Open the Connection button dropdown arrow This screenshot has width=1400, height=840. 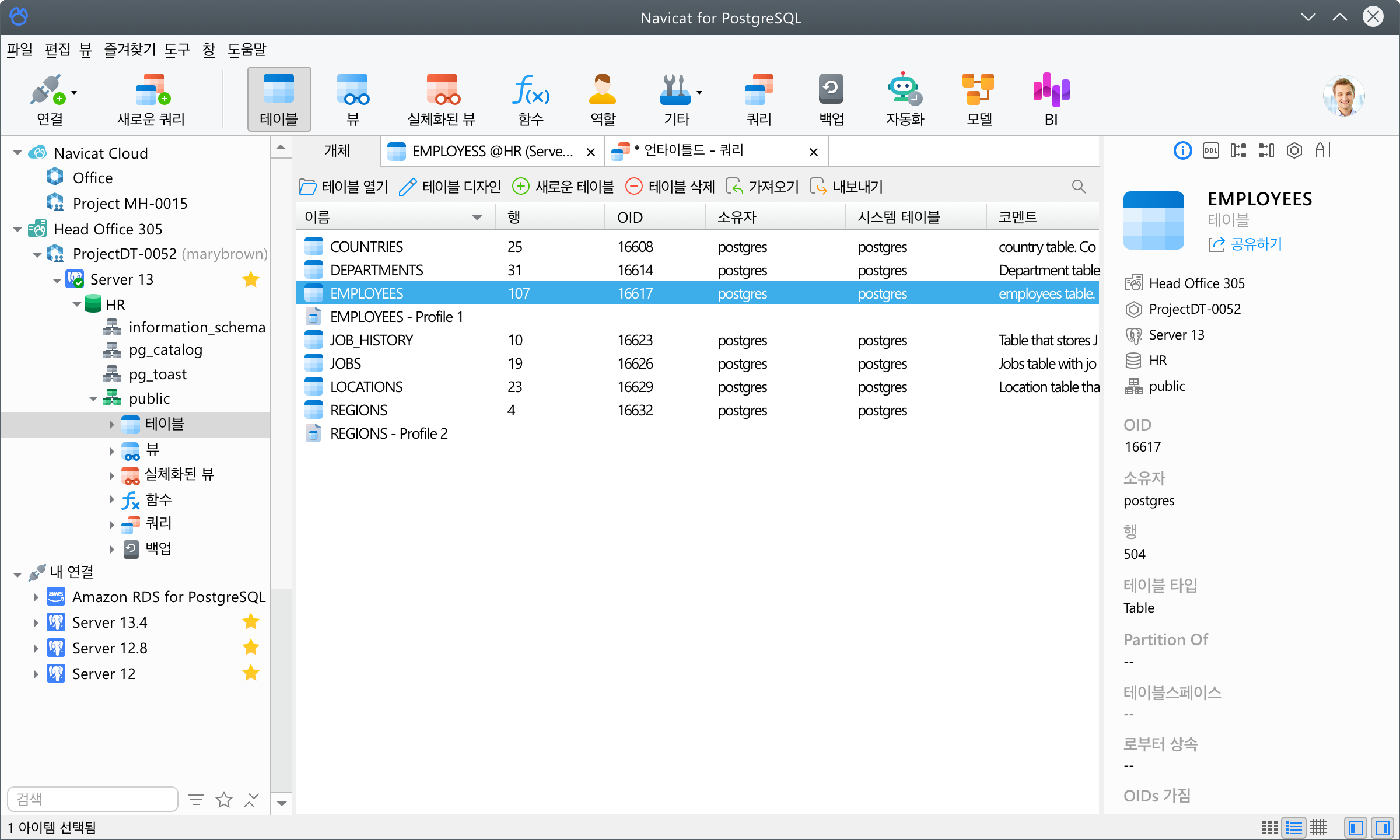pos(74,93)
